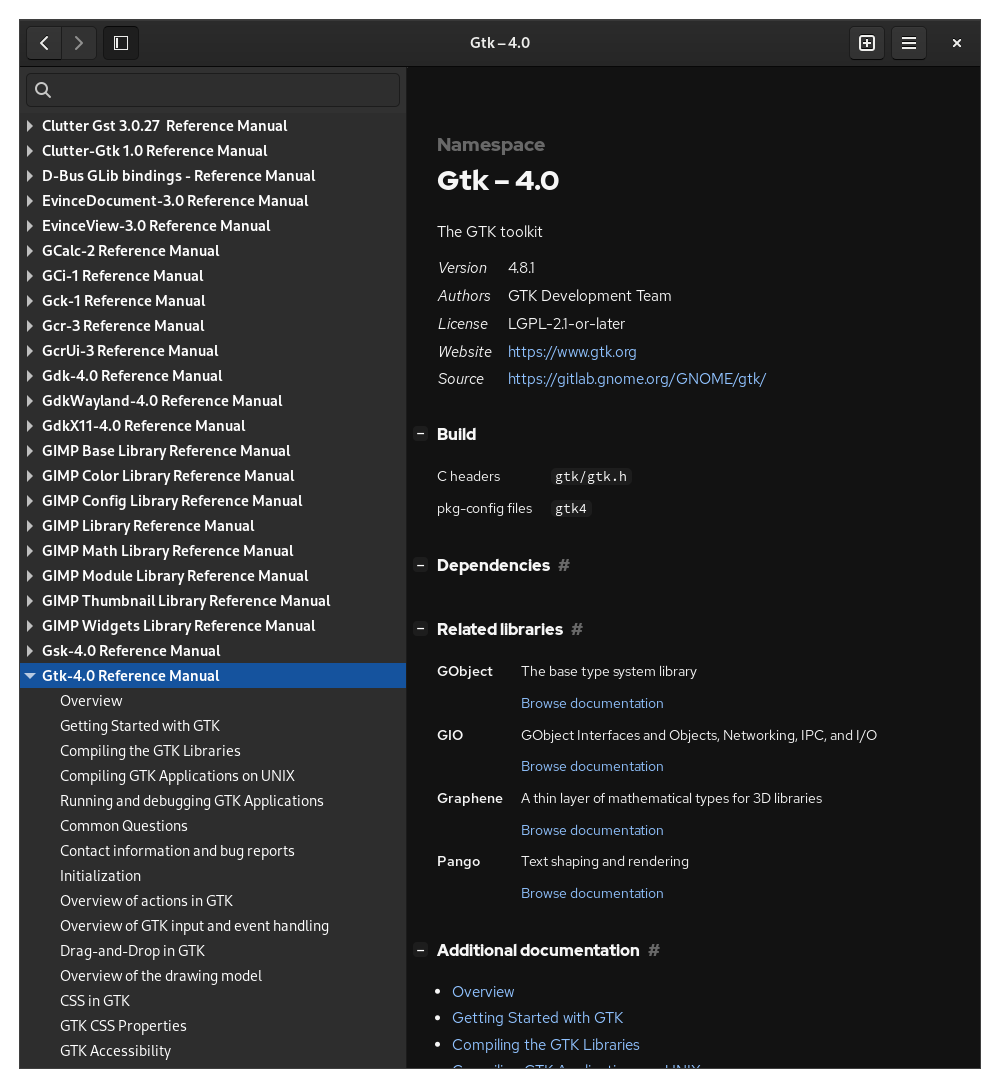Open Running and debugging GTK Applications
This screenshot has height=1088, width=1000.
pos(212,800)
